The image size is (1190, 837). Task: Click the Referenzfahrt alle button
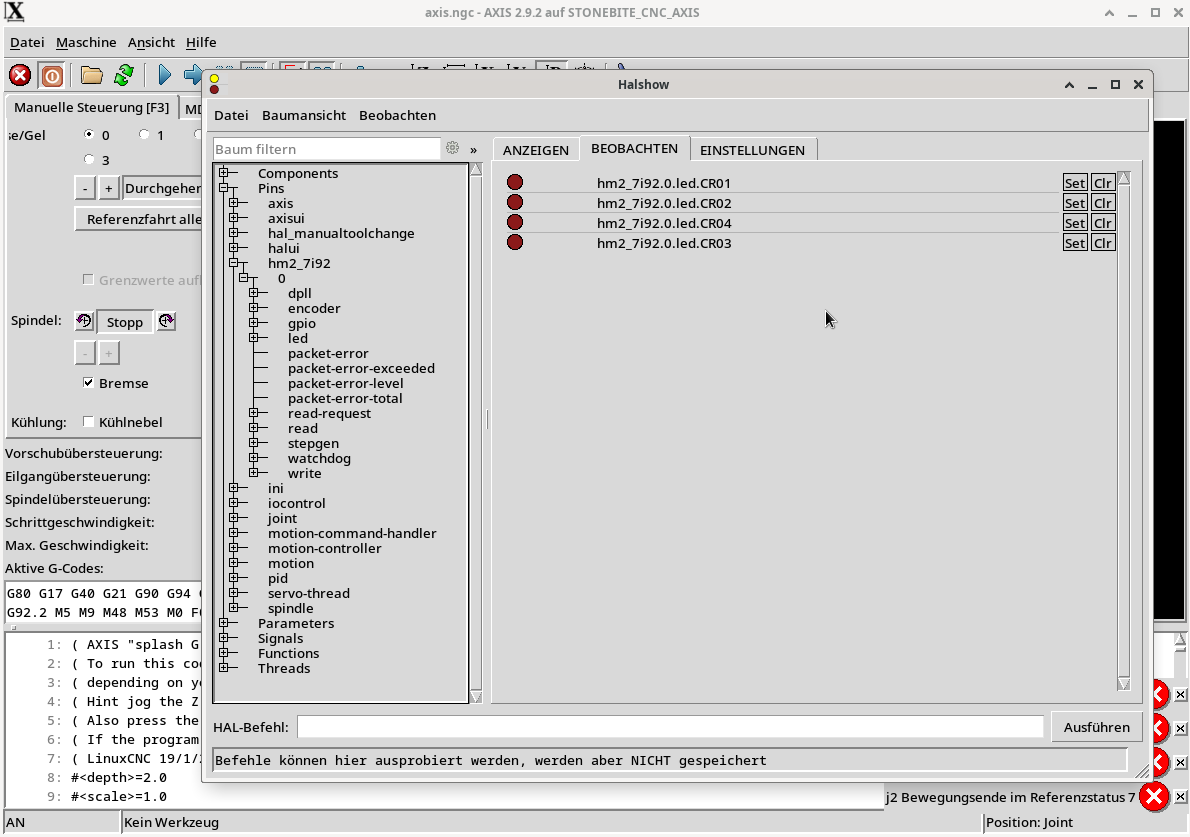click(140, 219)
